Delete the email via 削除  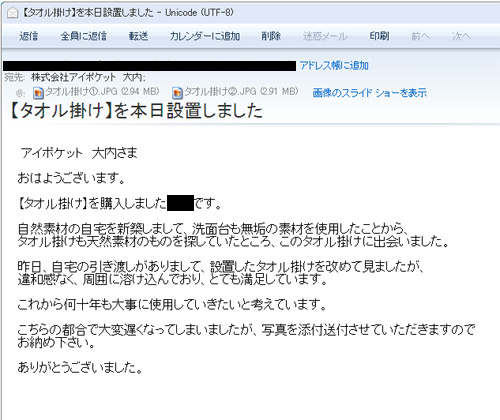271,36
